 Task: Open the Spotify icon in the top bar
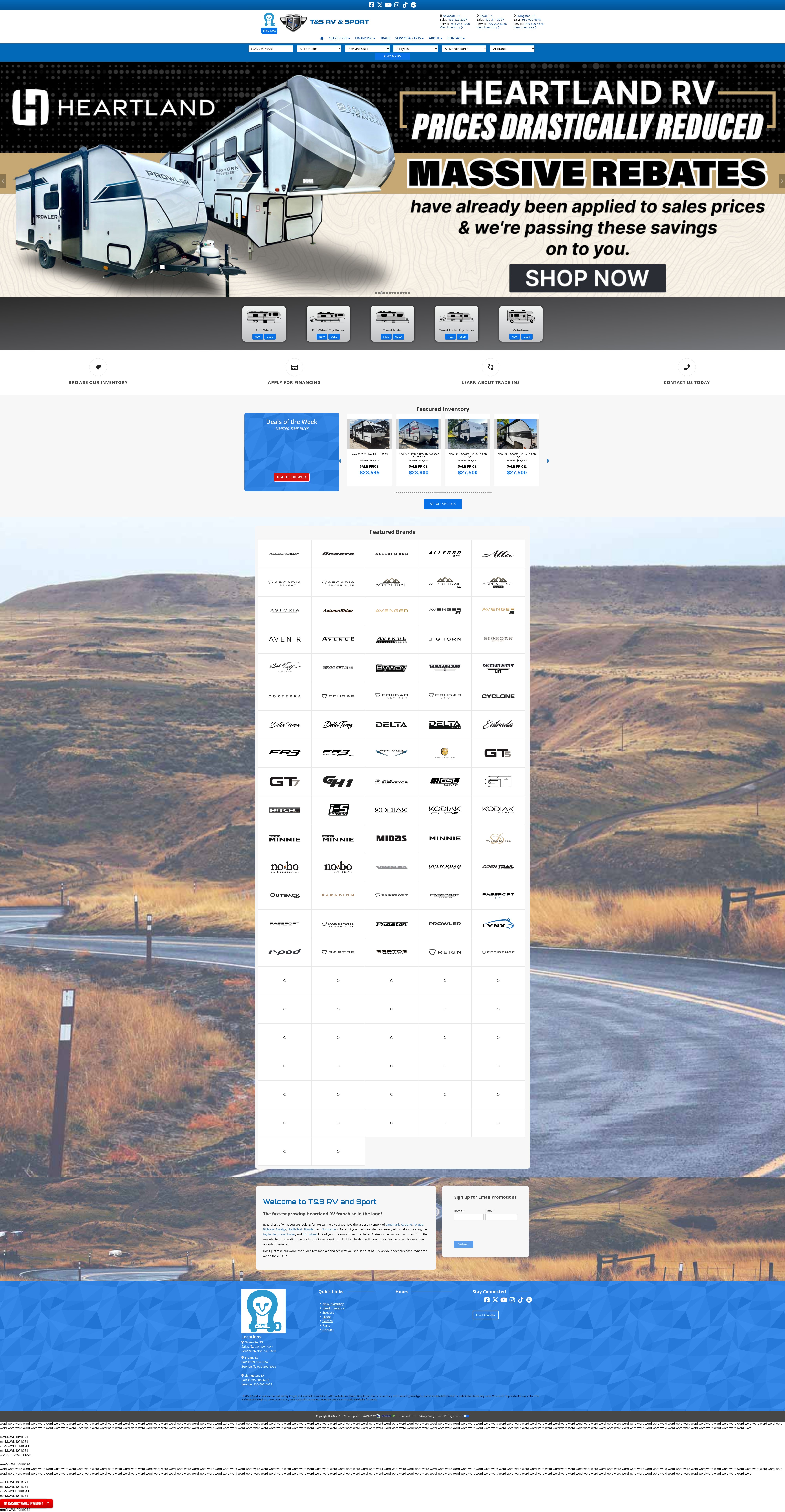tap(413, 5)
